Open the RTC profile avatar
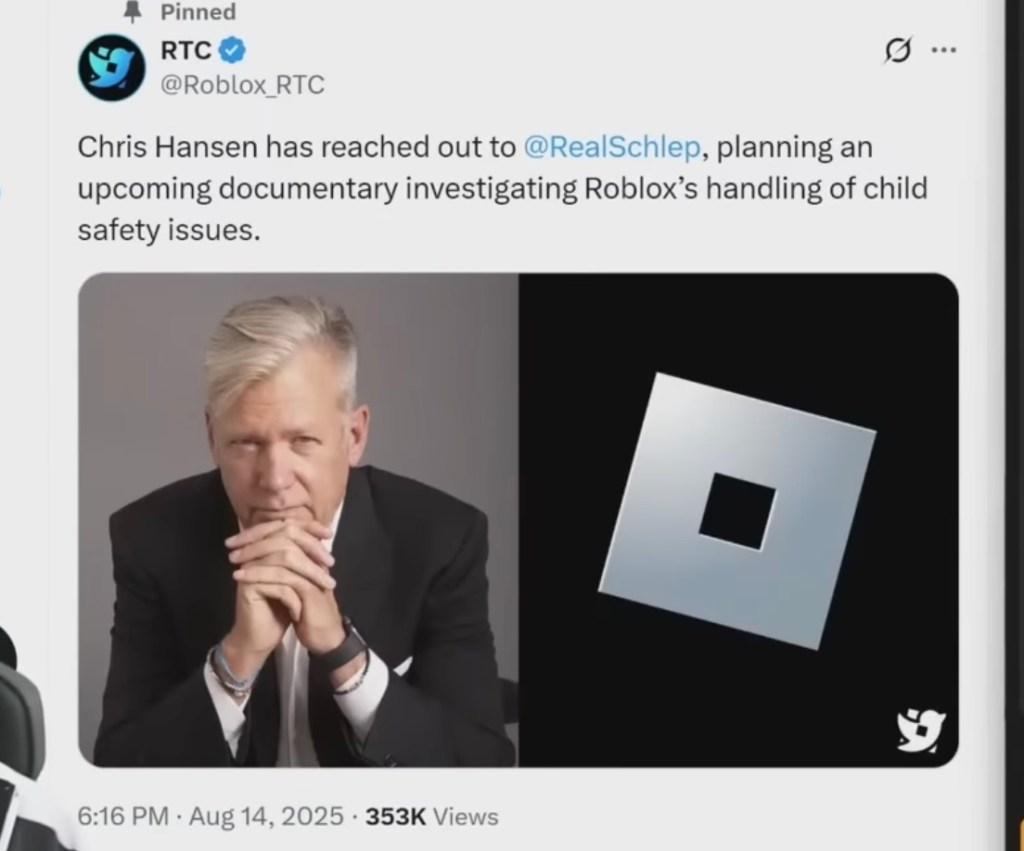Viewport: 1024px width, 851px height. [x=111, y=67]
